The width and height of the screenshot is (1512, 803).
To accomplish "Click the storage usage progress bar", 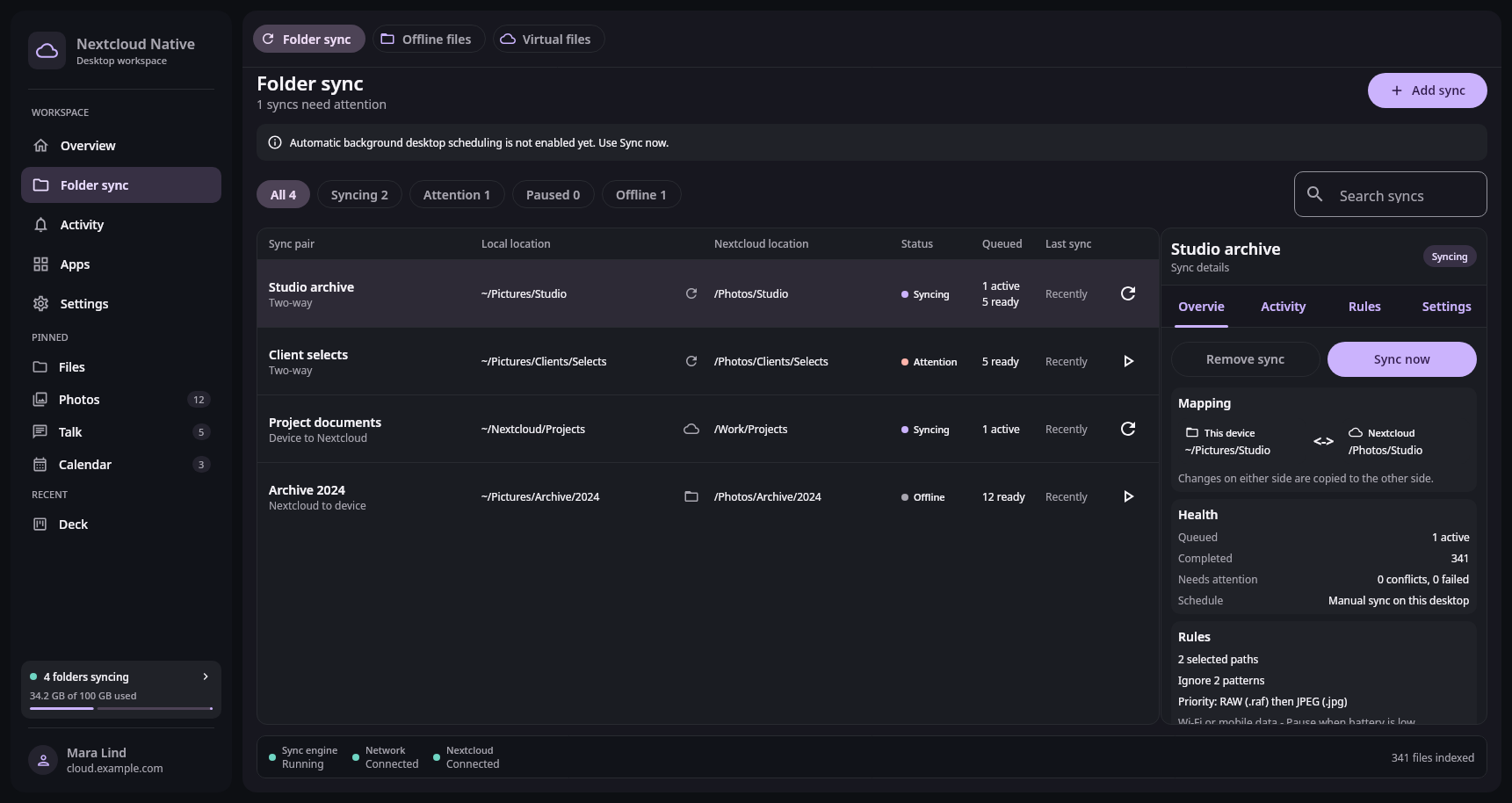I will 121,708.
